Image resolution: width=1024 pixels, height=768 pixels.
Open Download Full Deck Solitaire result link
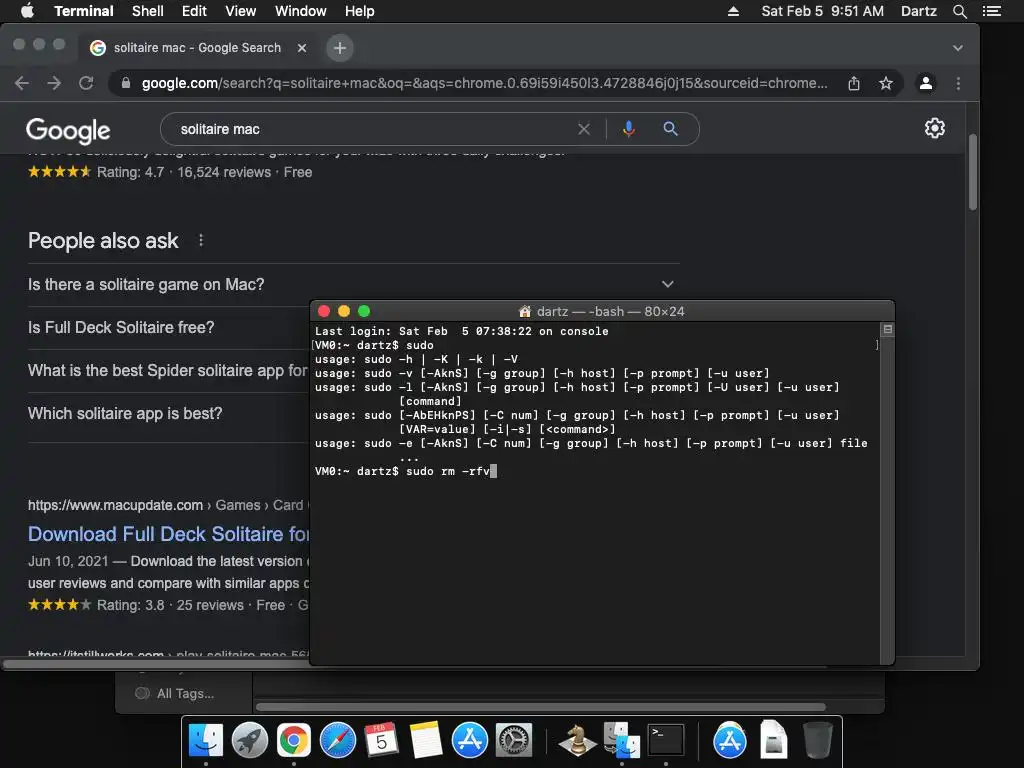(x=168, y=534)
